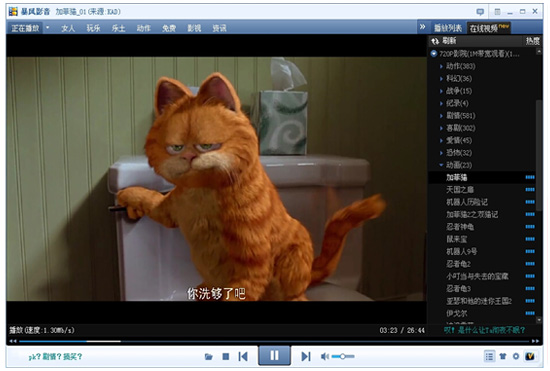Click the rewind arrows left of seek bar
This screenshot has width=550, height=371.
click(13, 341)
